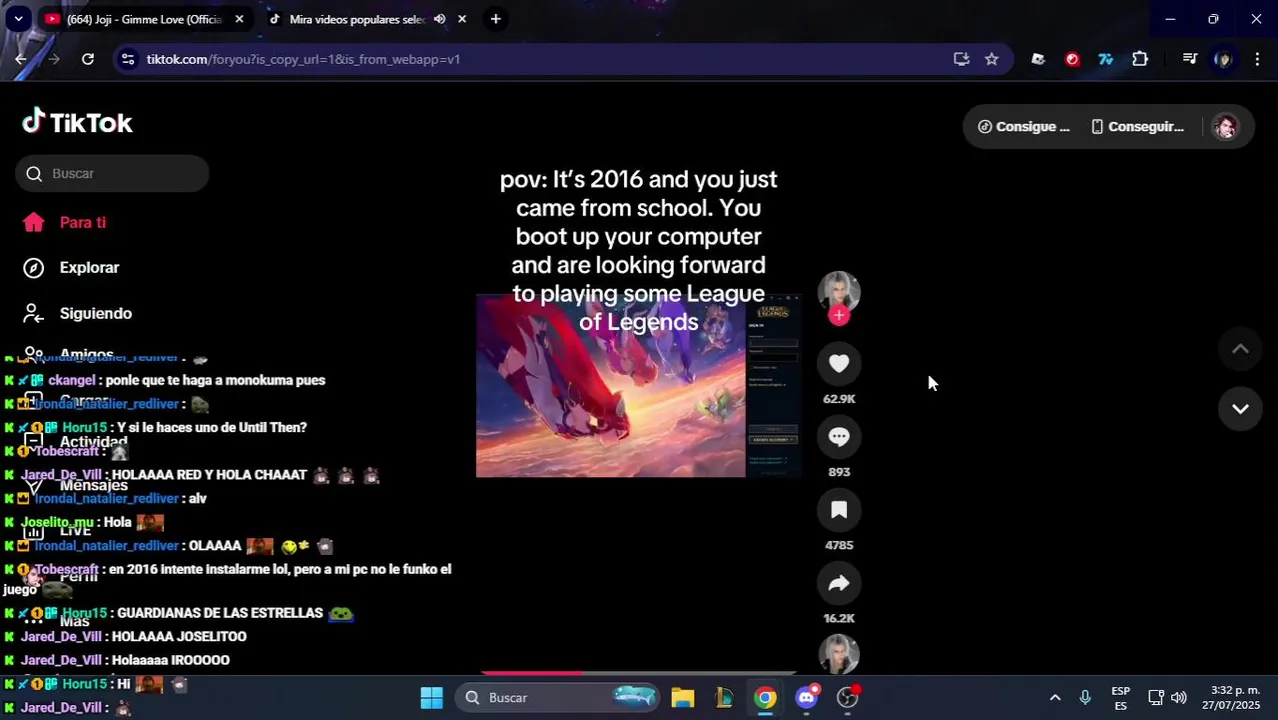Click the microphone tray icon
The image size is (1278, 720).
(1085, 697)
